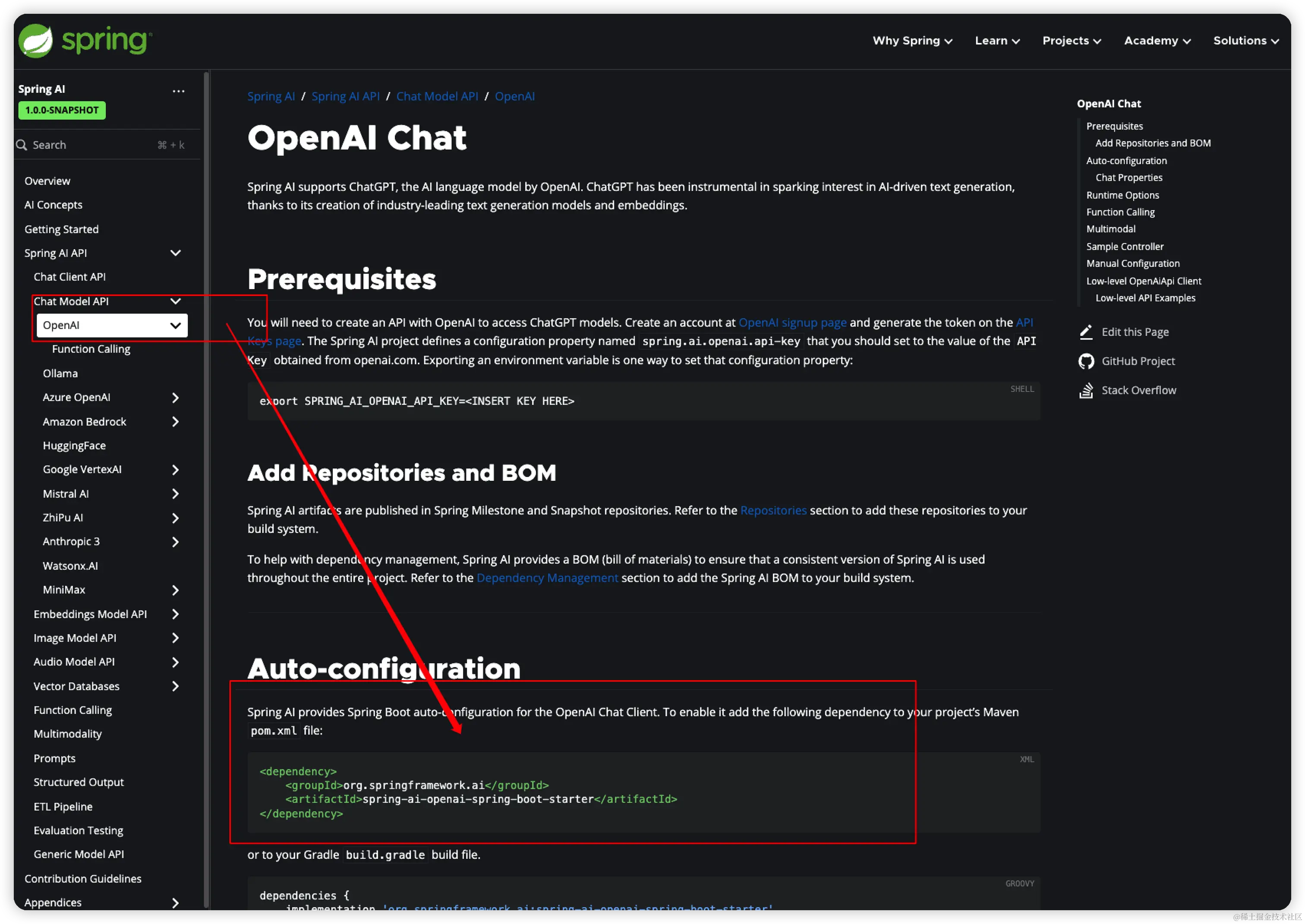The image size is (1305, 924).
Task: Open the OpenAI signup page link
Action: click(792, 323)
